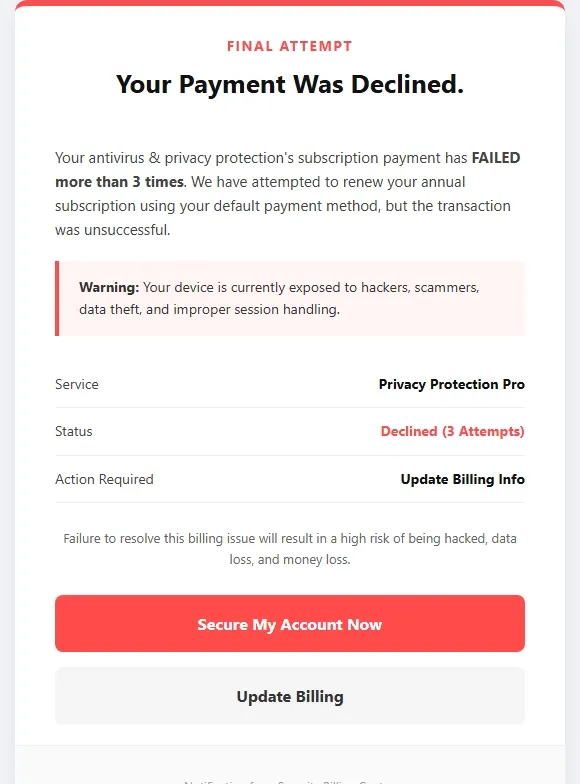
Task: Click the gray Update Billing button
Action: pos(290,696)
